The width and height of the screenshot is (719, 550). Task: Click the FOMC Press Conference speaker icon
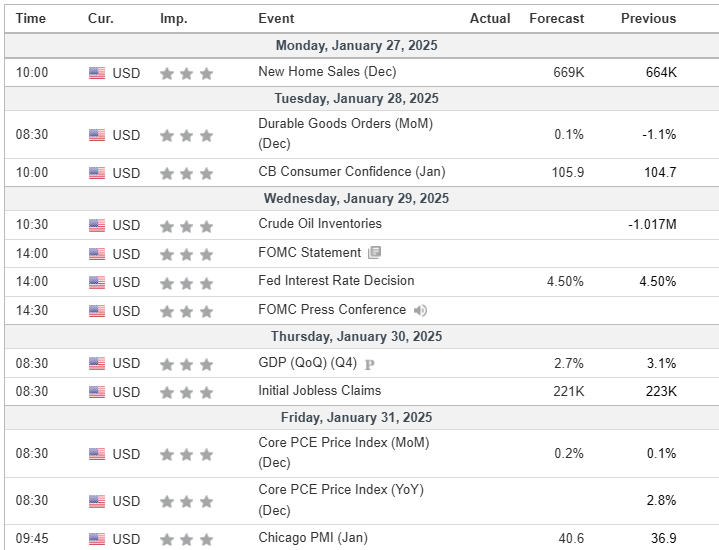pyautogui.click(x=421, y=310)
